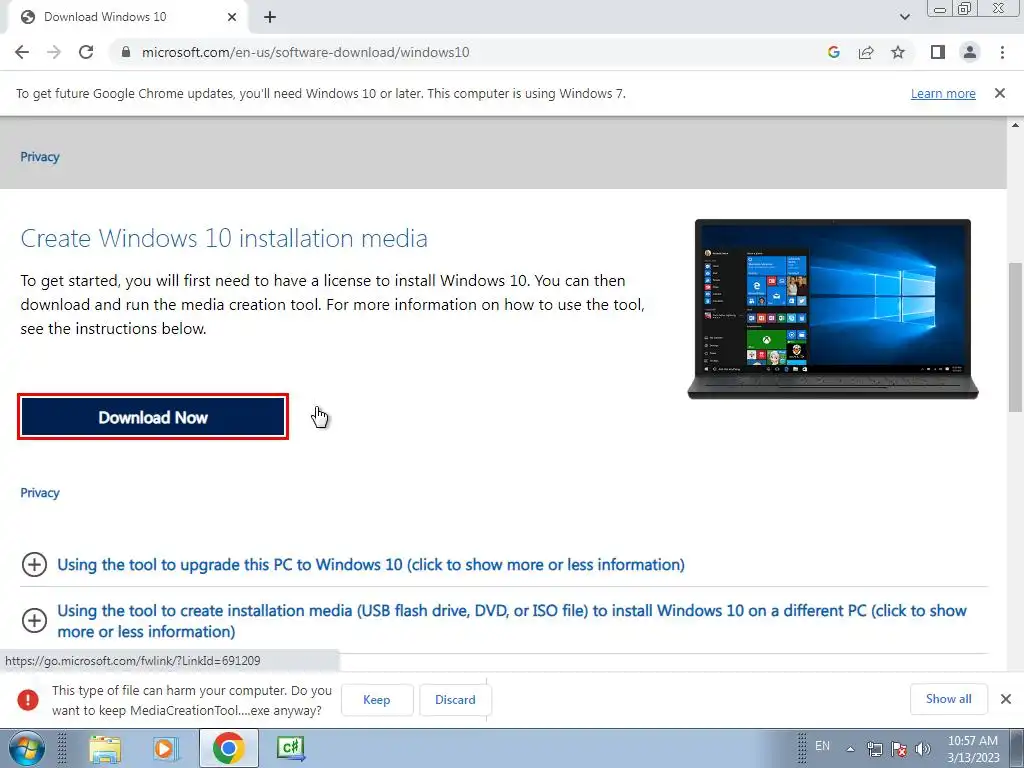
Task: Click the network tray icon
Action: [x=874, y=748]
